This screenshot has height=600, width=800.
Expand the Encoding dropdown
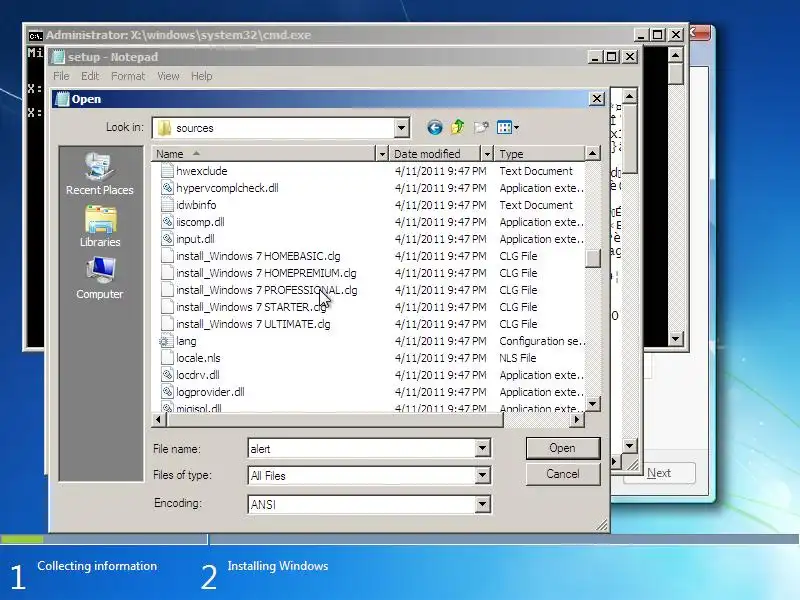pyautogui.click(x=482, y=505)
